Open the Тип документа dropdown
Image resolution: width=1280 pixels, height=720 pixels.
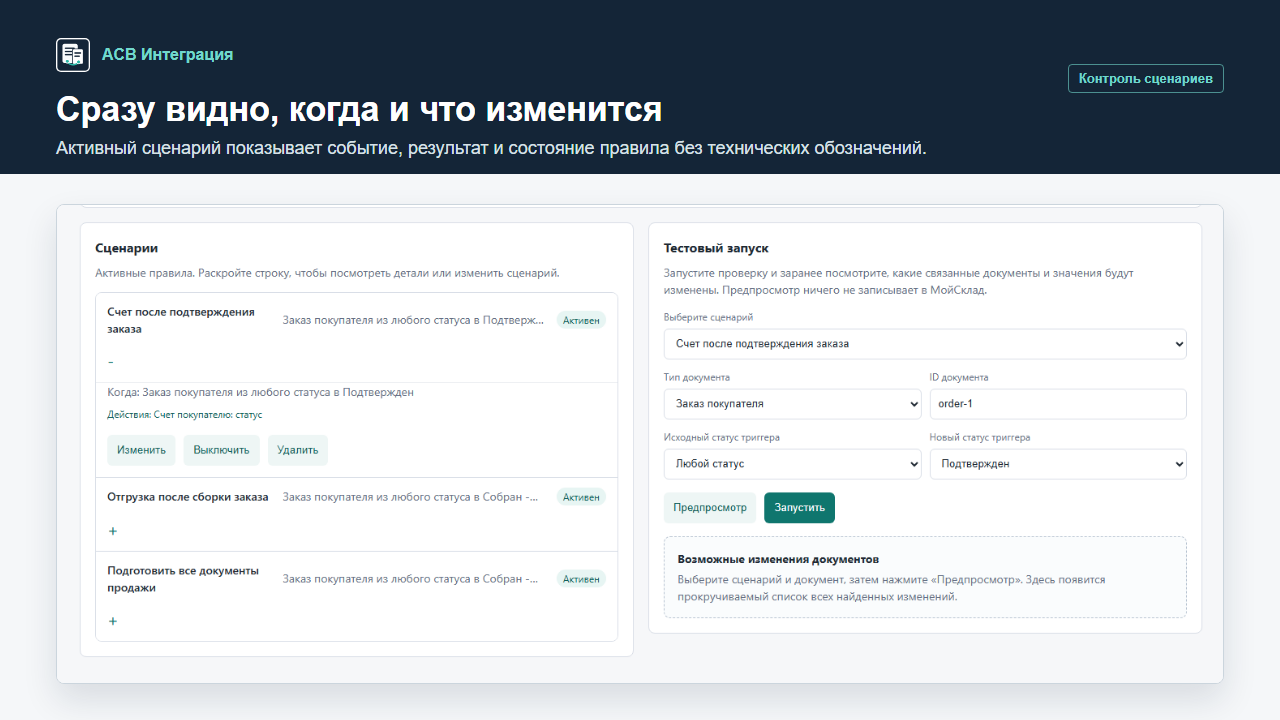point(792,404)
